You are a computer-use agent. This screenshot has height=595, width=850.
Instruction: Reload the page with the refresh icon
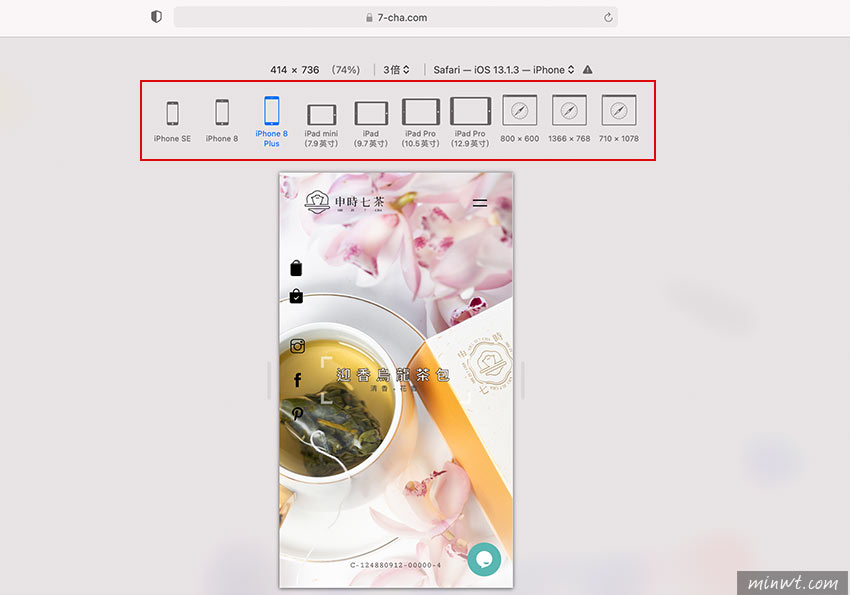pos(608,17)
